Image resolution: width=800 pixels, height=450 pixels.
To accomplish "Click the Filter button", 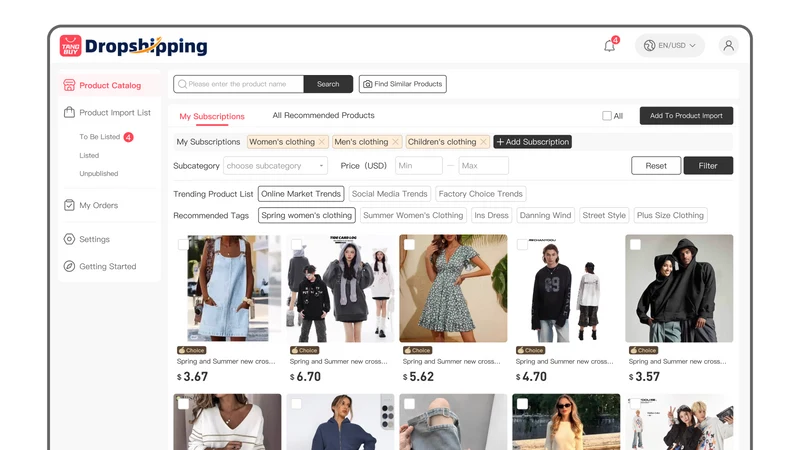I will pos(708,166).
